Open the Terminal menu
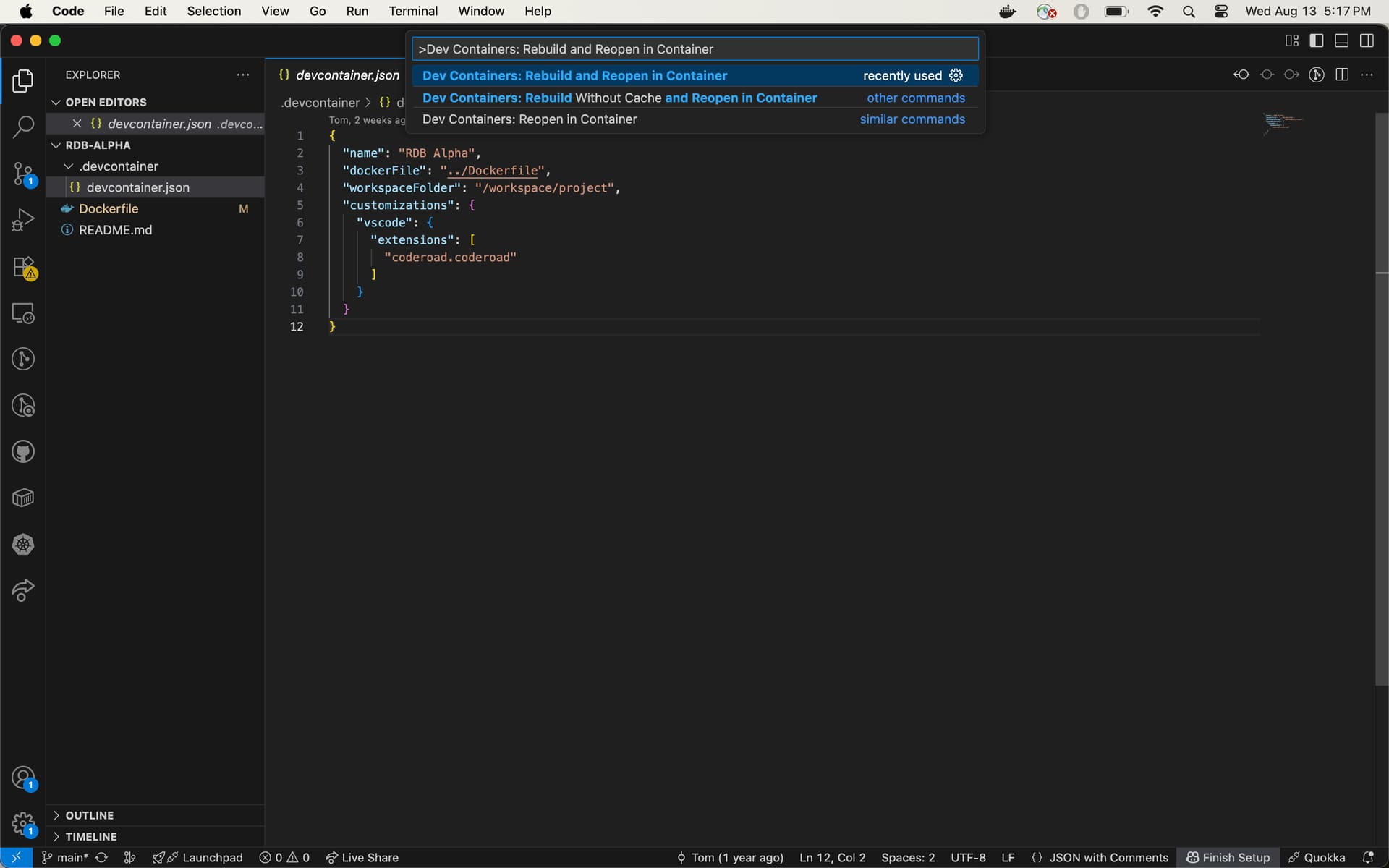This screenshot has height=868, width=1389. click(x=413, y=11)
